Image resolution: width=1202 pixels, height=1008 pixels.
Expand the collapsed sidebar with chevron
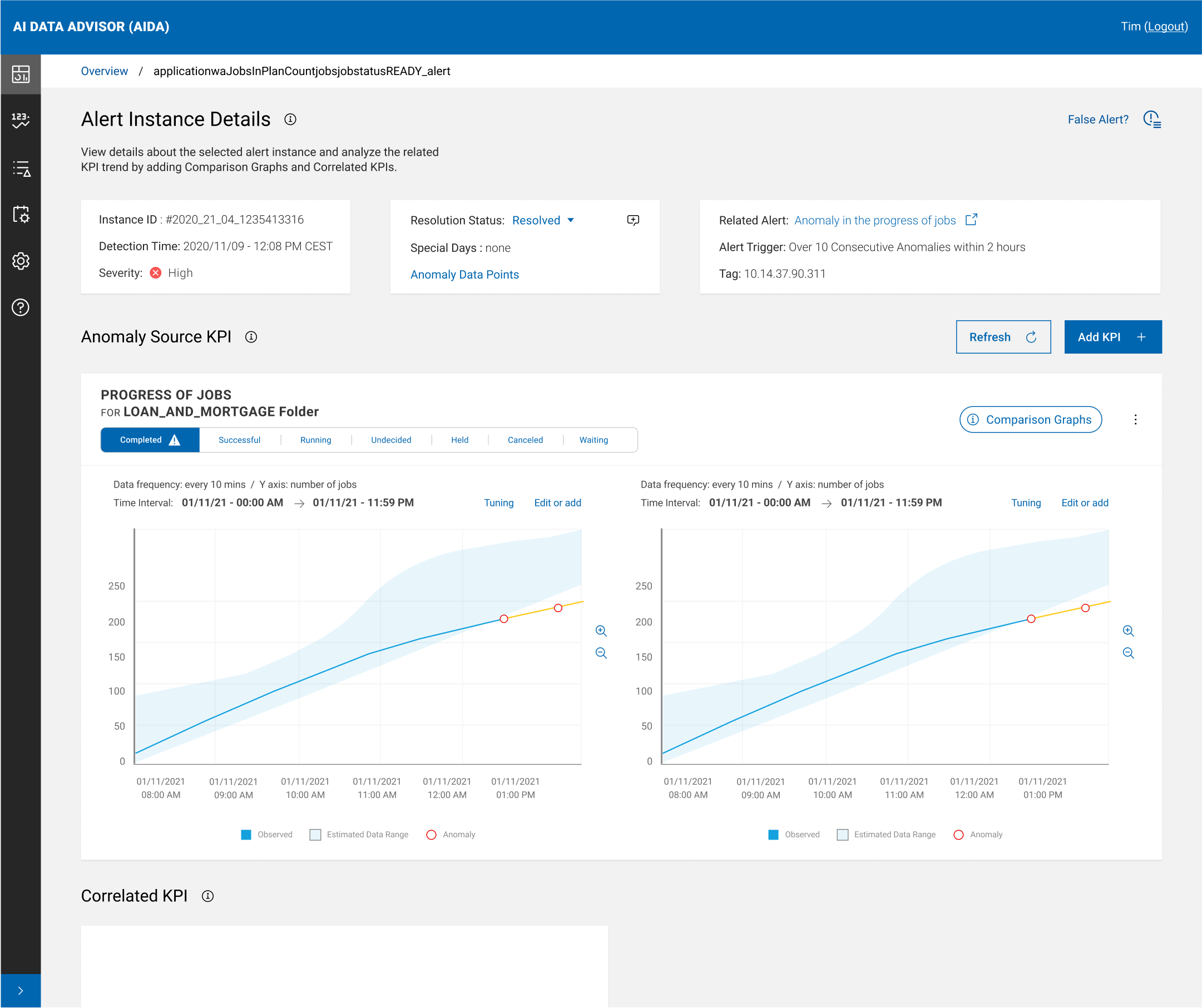pos(21,991)
